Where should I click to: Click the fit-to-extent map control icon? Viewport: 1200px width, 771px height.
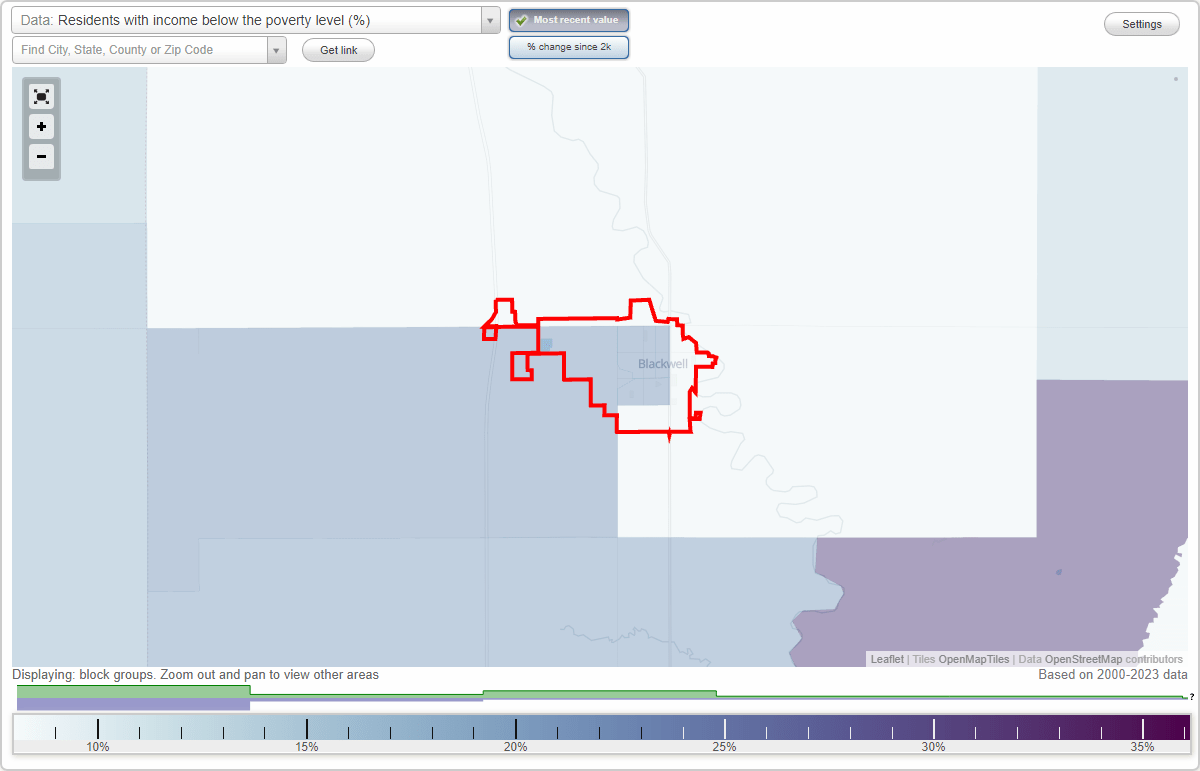[x=41, y=96]
